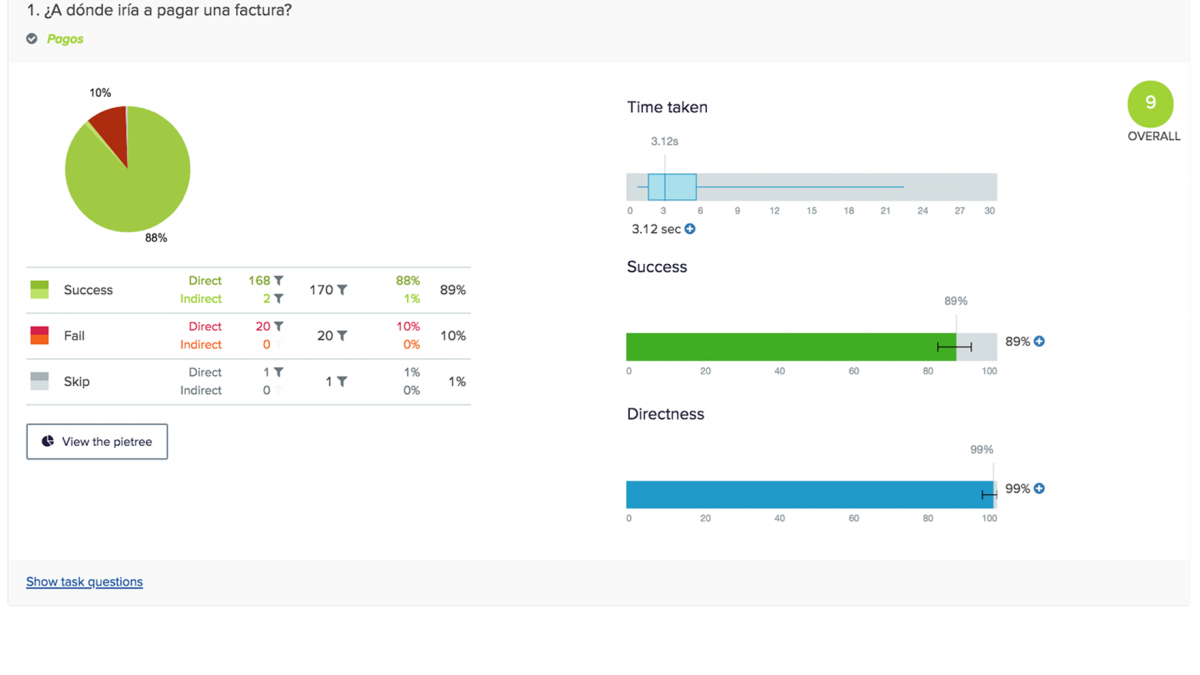Click the filter icon next to Fail Direct 20
Screen dimensions: 1200x675
[x=279, y=327]
